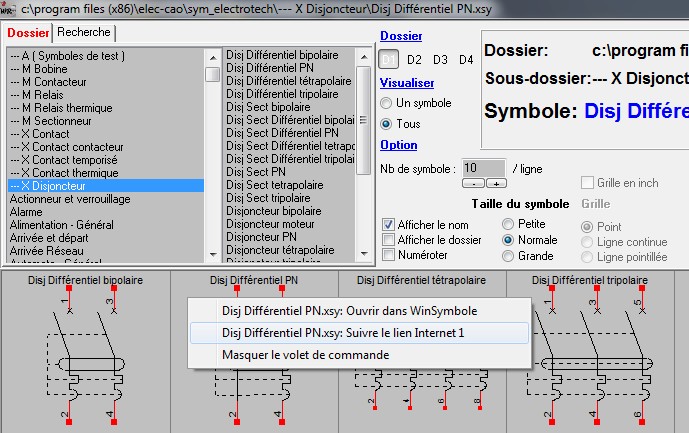Select the D3 folder button
This screenshot has width=689, height=433.
coord(440,60)
